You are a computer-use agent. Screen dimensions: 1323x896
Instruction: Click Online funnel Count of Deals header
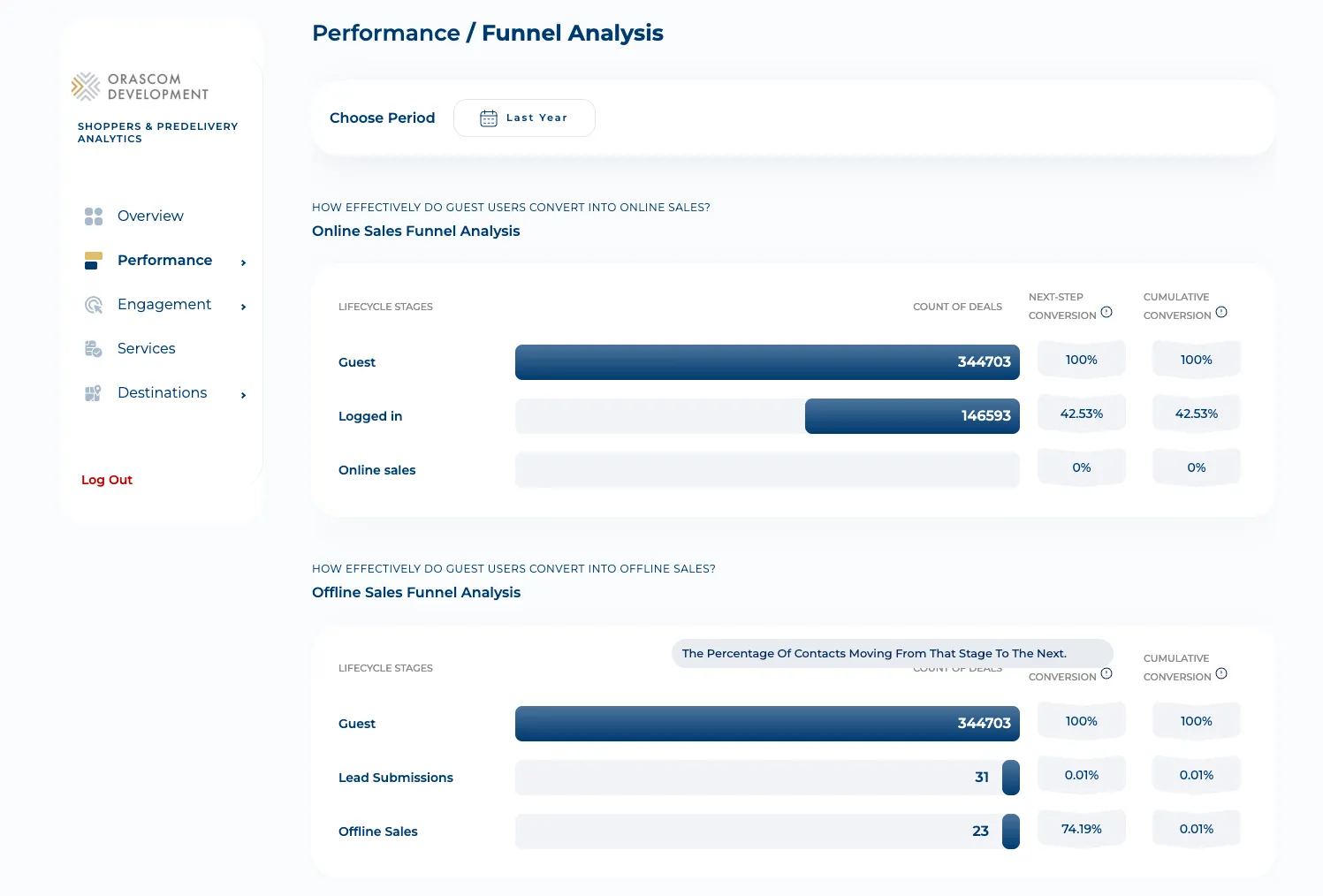point(957,307)
